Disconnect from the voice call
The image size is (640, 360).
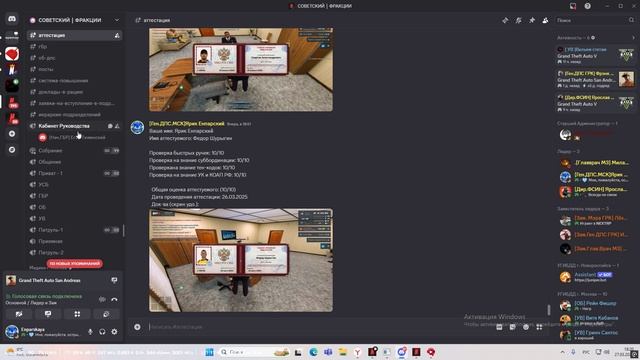114,300
